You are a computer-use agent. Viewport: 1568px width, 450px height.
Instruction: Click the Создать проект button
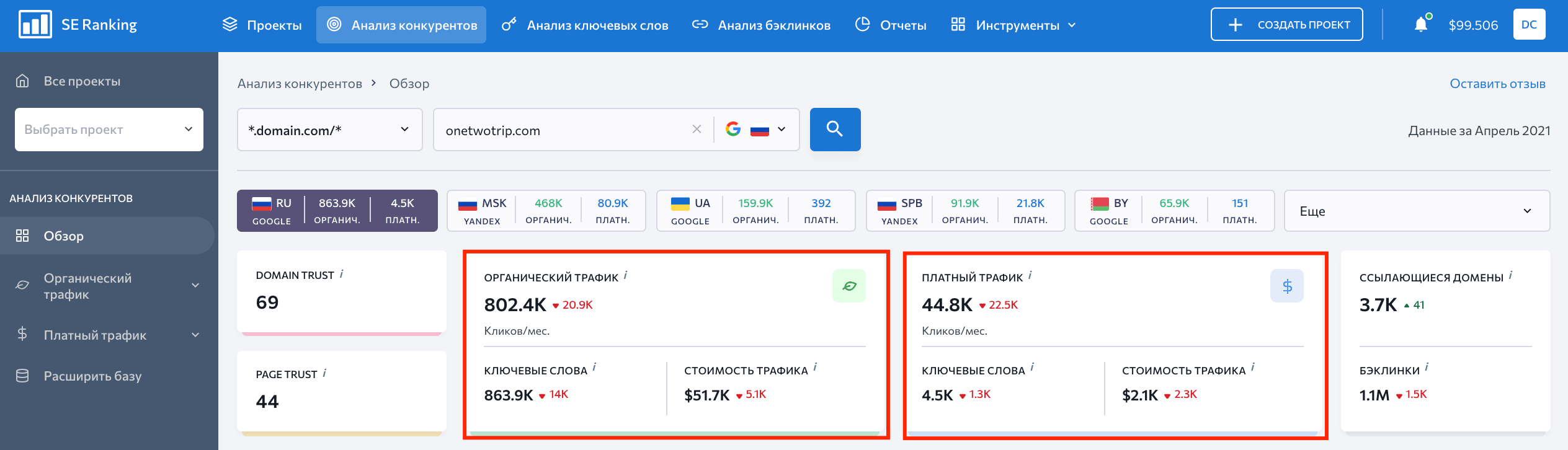(x=1287, y=25)
